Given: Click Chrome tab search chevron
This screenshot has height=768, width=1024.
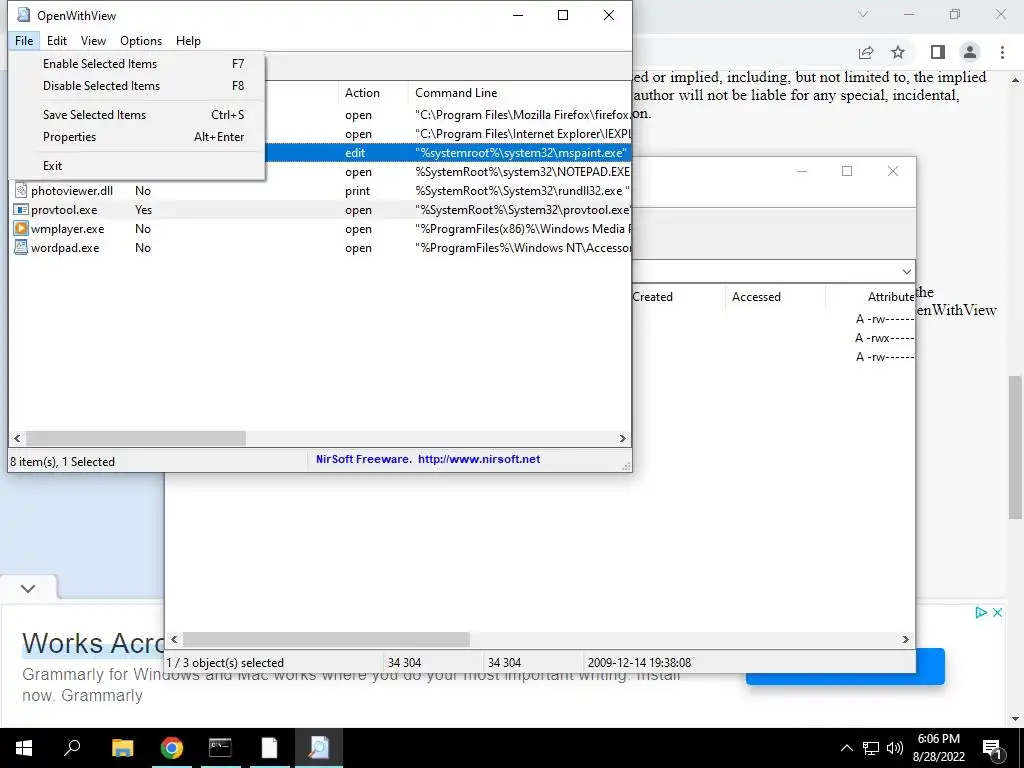Looking at the screenshot, I should pyautogui.click(x=863, y=14).
